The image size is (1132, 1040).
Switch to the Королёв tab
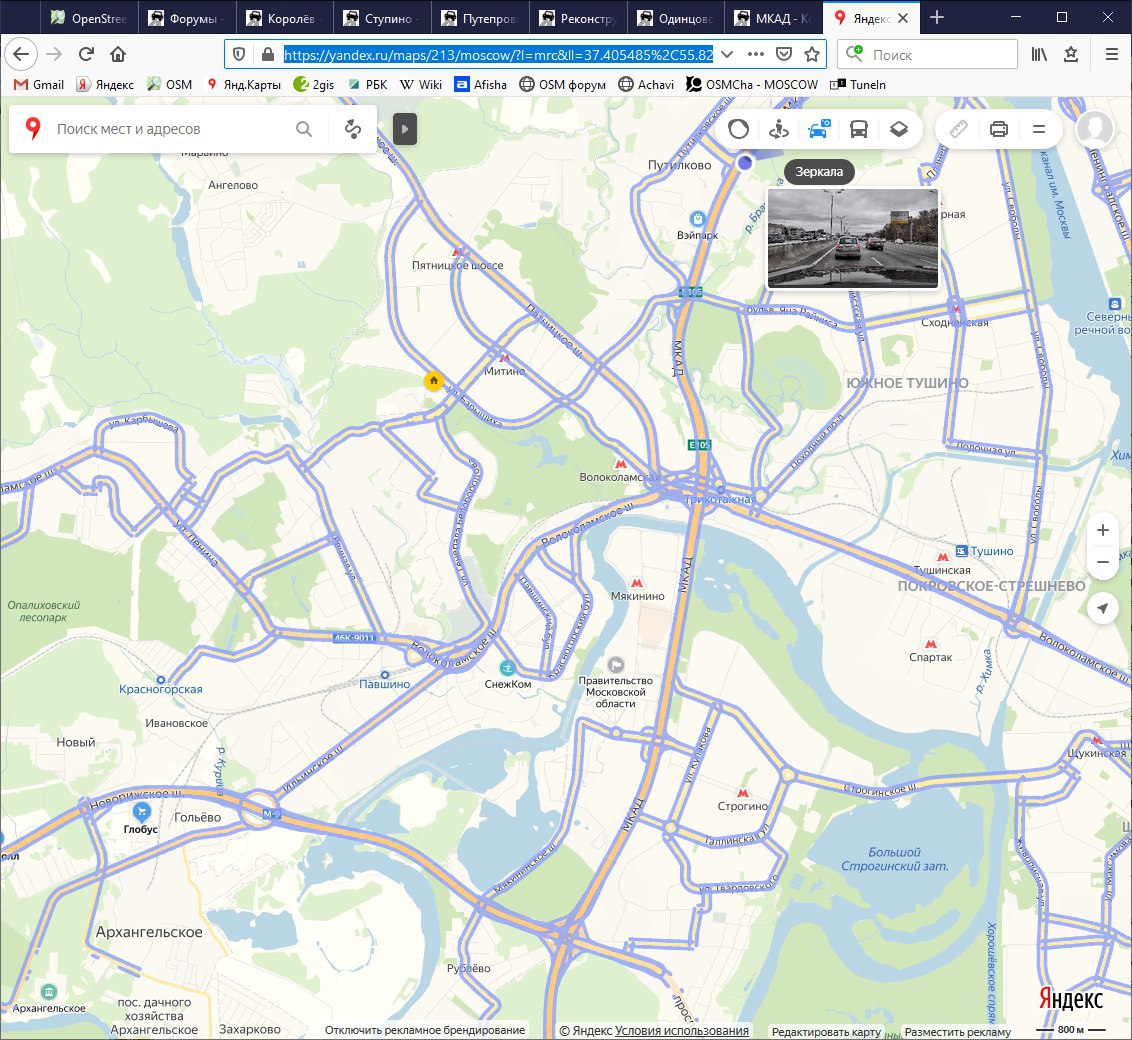(284, 18)
